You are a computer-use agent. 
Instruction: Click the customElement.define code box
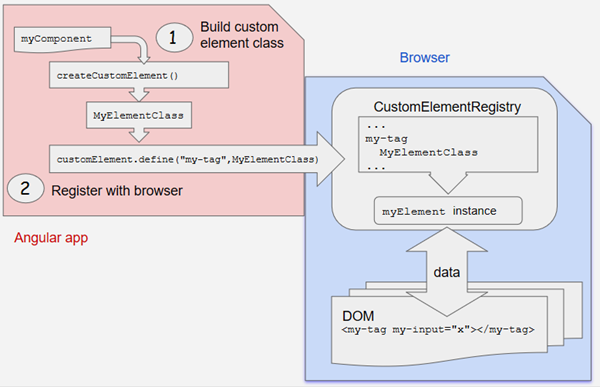coord(184,159)
